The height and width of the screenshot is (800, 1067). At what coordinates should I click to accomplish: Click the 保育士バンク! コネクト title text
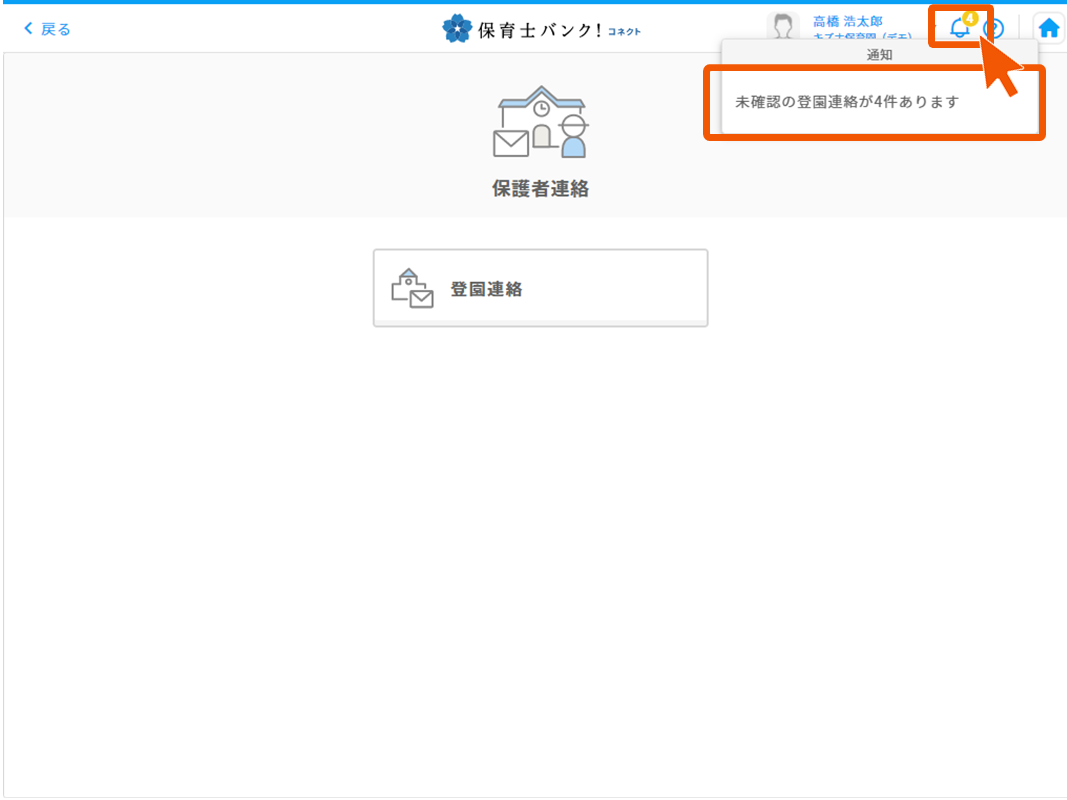(x=540, y=29)
